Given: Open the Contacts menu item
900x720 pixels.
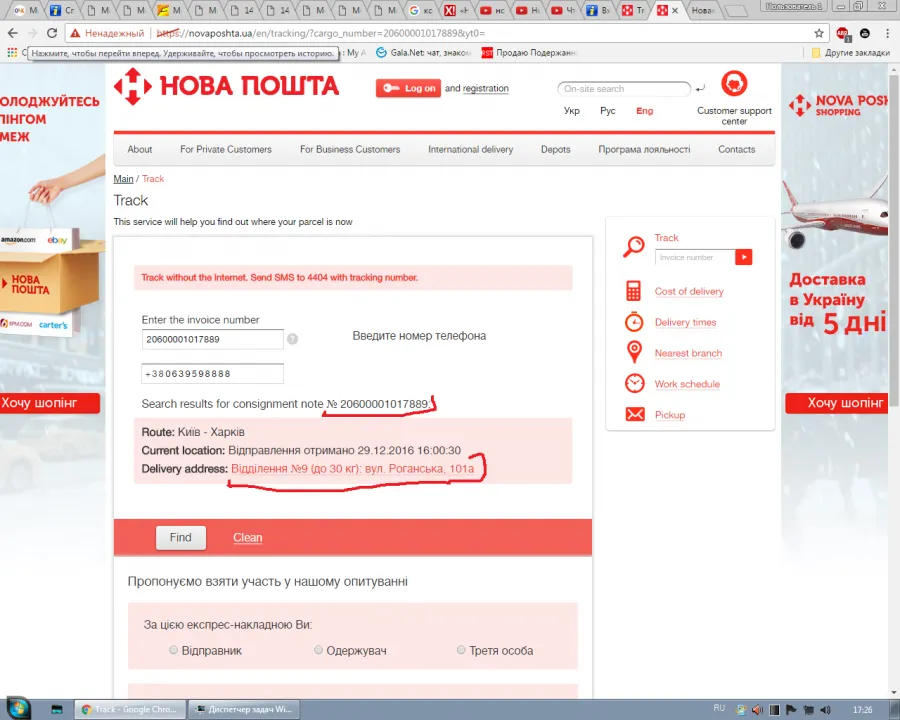Looking at the screenshot, I should [736, 149].
